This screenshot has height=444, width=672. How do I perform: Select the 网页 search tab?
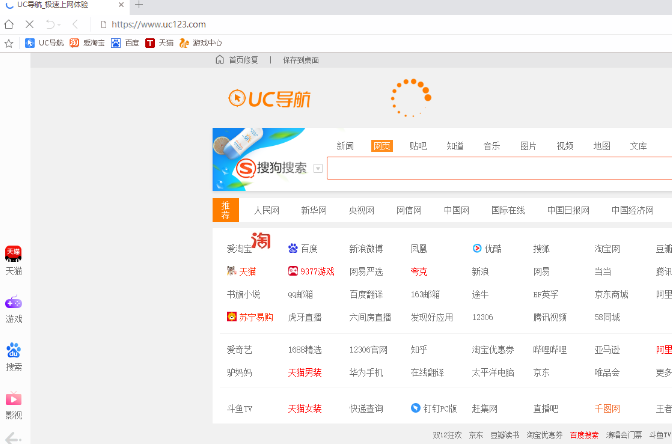[381, 146]
